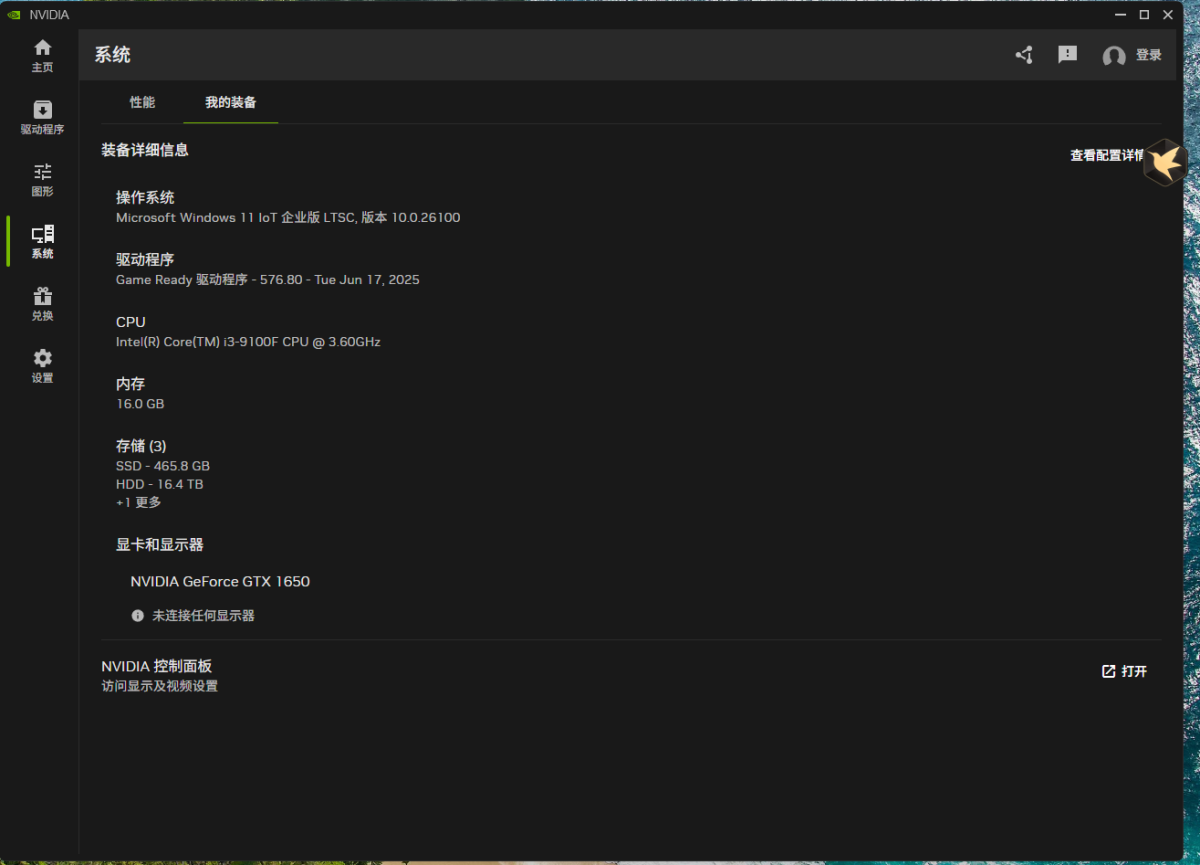Open the feedback notification icon

click(1068, 55)
